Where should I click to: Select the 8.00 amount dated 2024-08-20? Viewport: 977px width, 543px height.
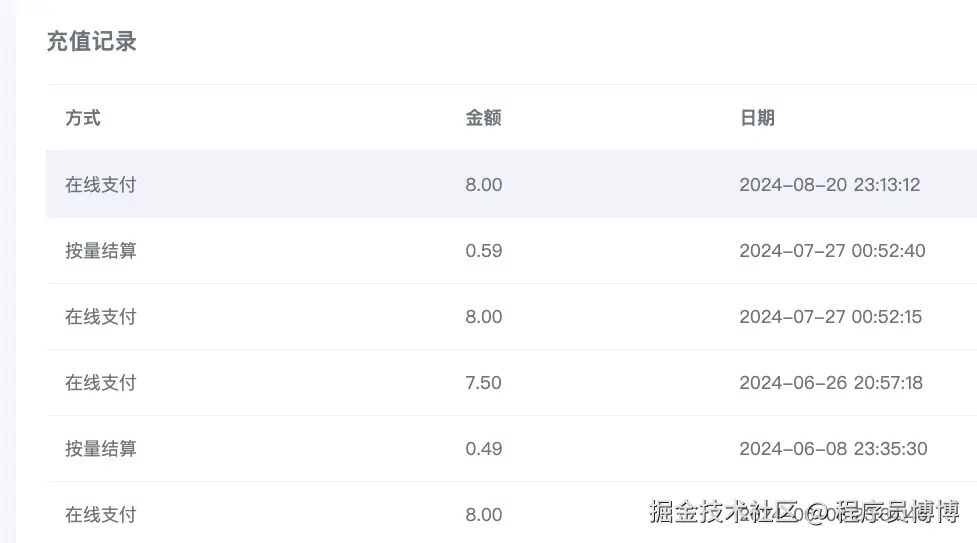[484, 185]
